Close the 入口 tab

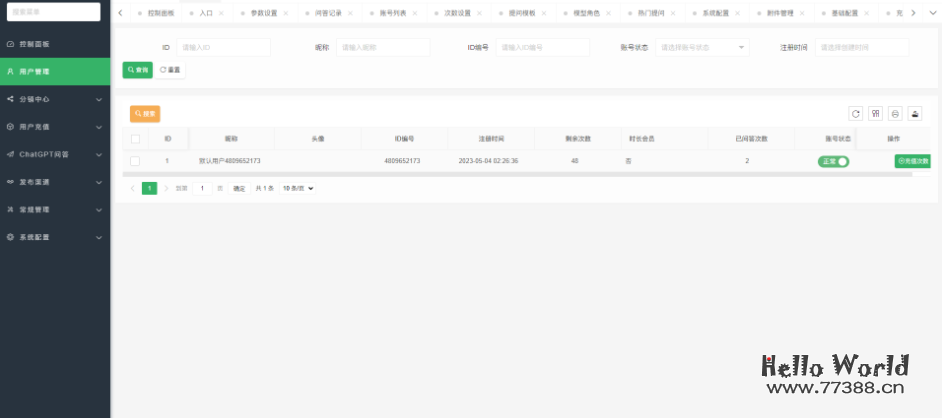point(221,13)
